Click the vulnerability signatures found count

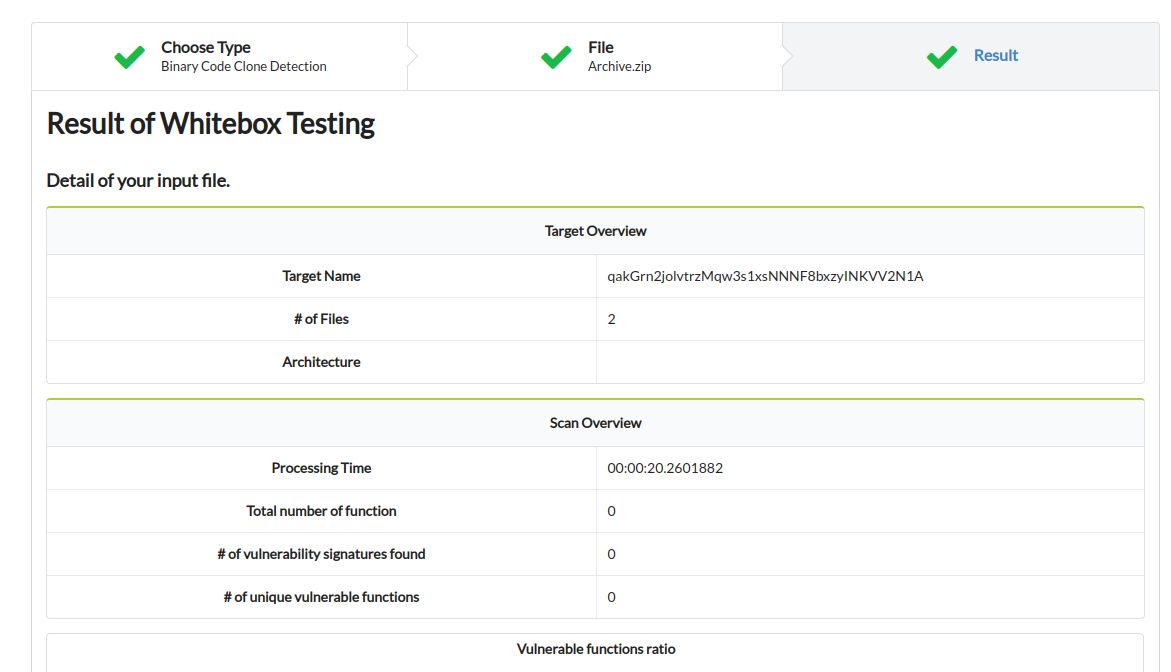point(612,554)
